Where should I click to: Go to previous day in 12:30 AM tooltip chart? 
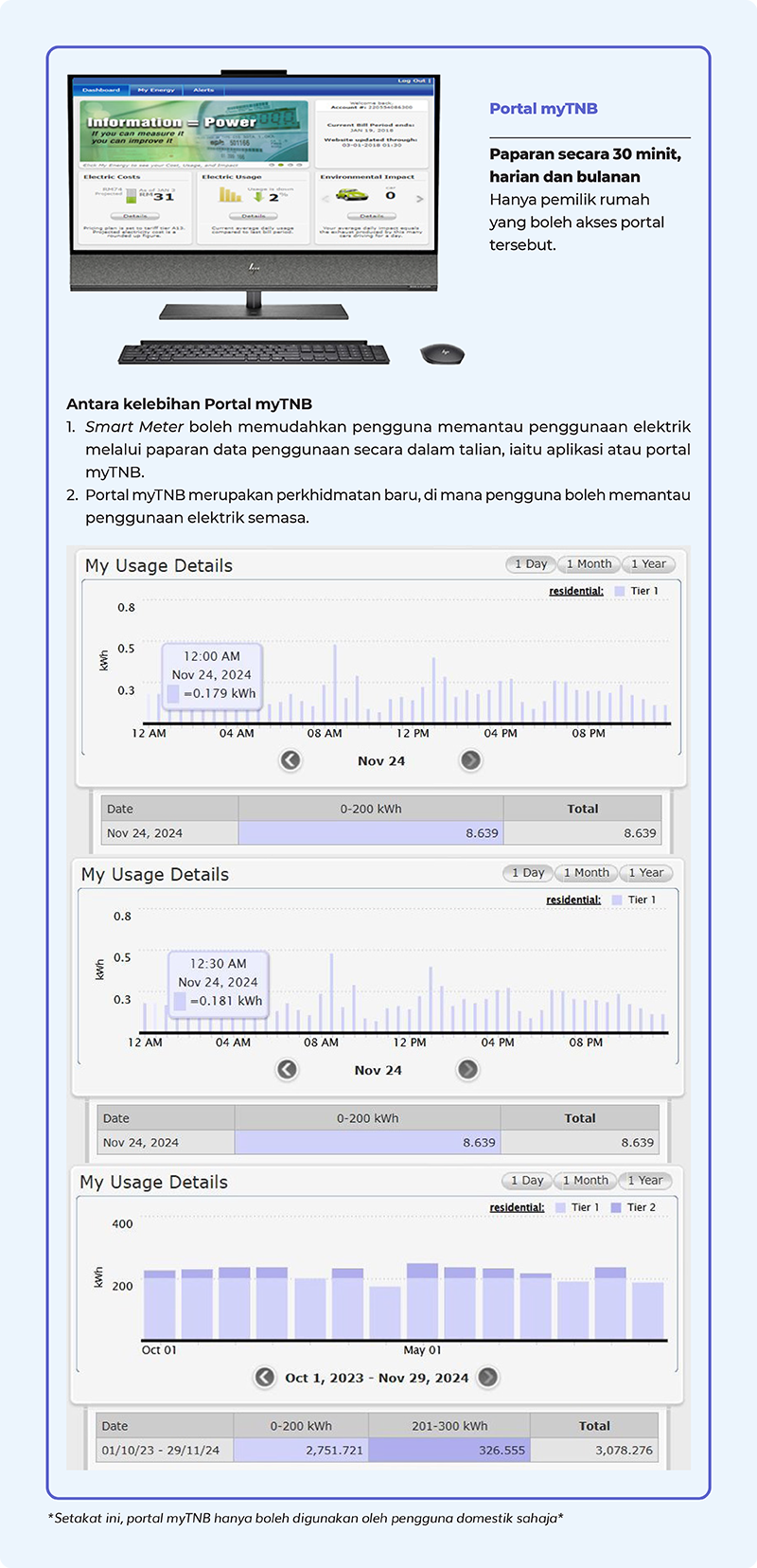coord(288,1069)
